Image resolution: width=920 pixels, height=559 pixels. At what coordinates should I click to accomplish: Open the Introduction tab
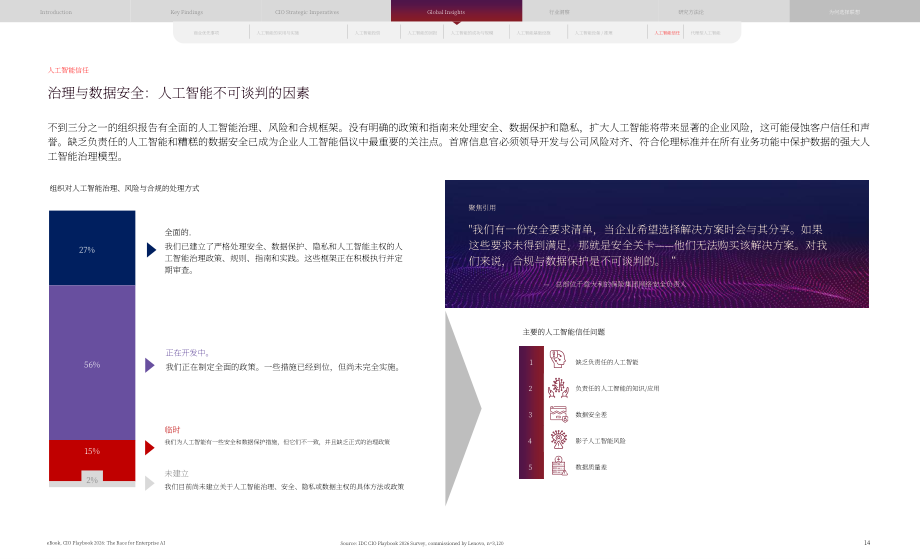point(56,12)
